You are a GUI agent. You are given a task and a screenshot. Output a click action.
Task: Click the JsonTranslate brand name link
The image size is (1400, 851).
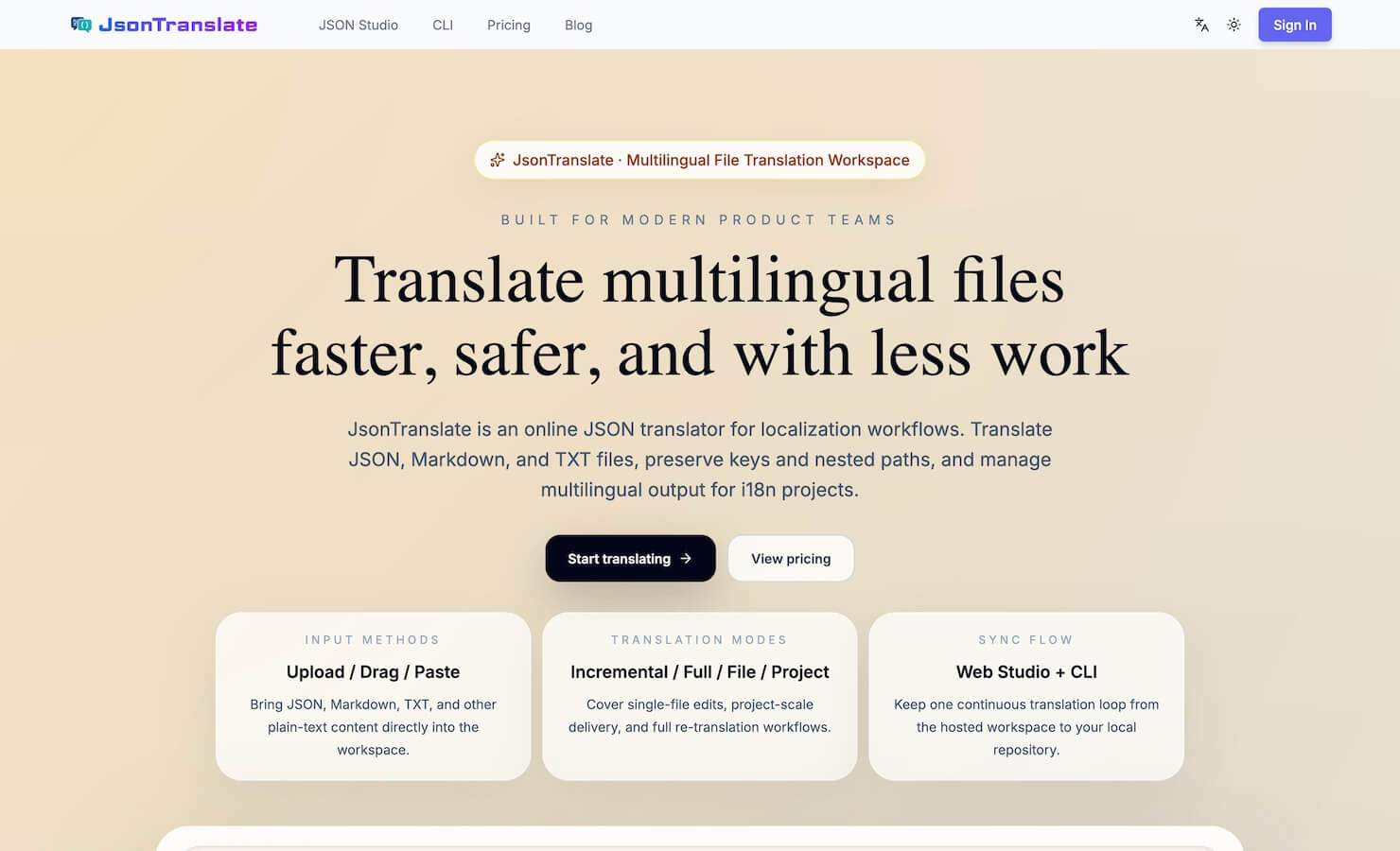point(178,25)
